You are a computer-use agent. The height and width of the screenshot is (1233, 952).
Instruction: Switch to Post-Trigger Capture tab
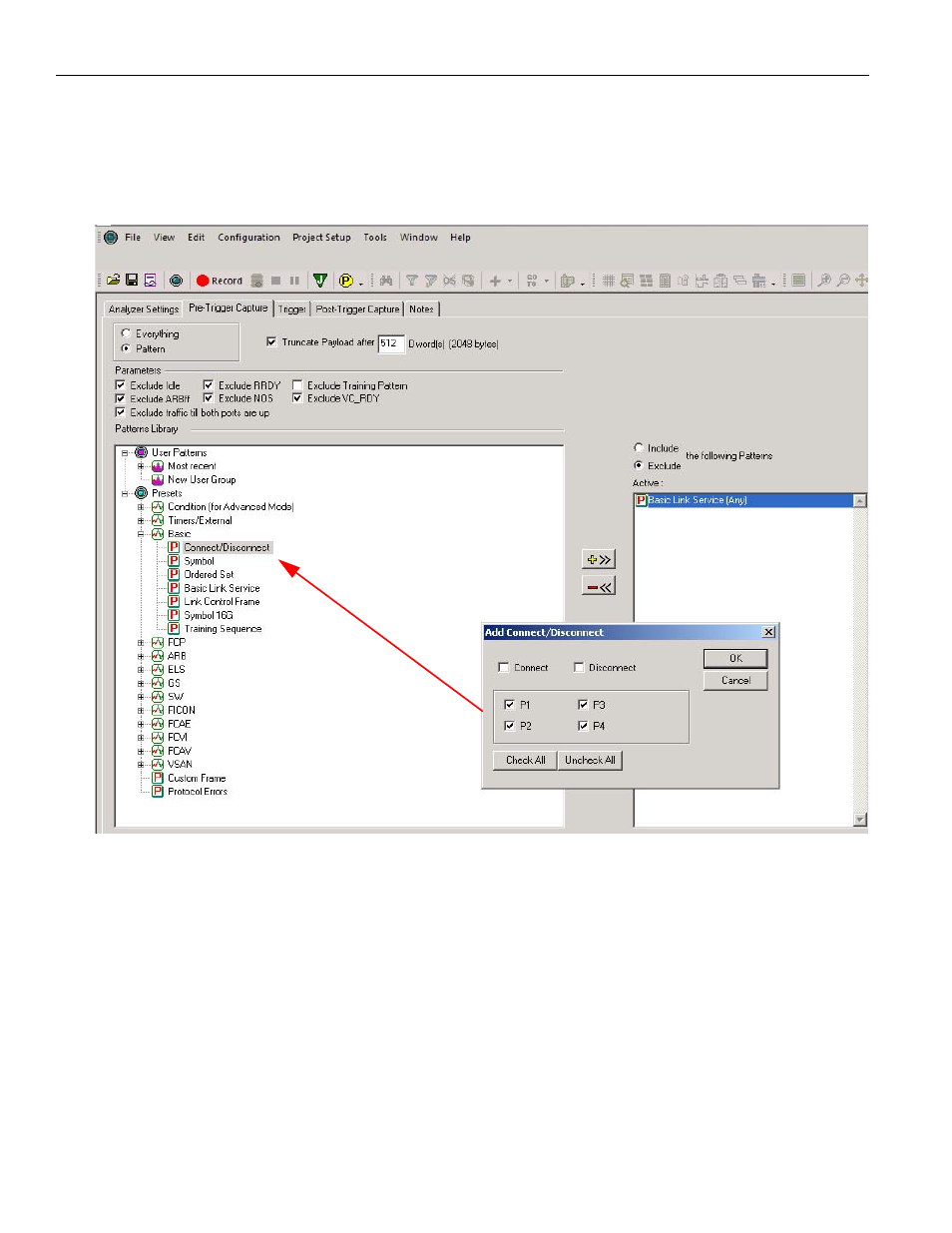[x=357, y=309]
